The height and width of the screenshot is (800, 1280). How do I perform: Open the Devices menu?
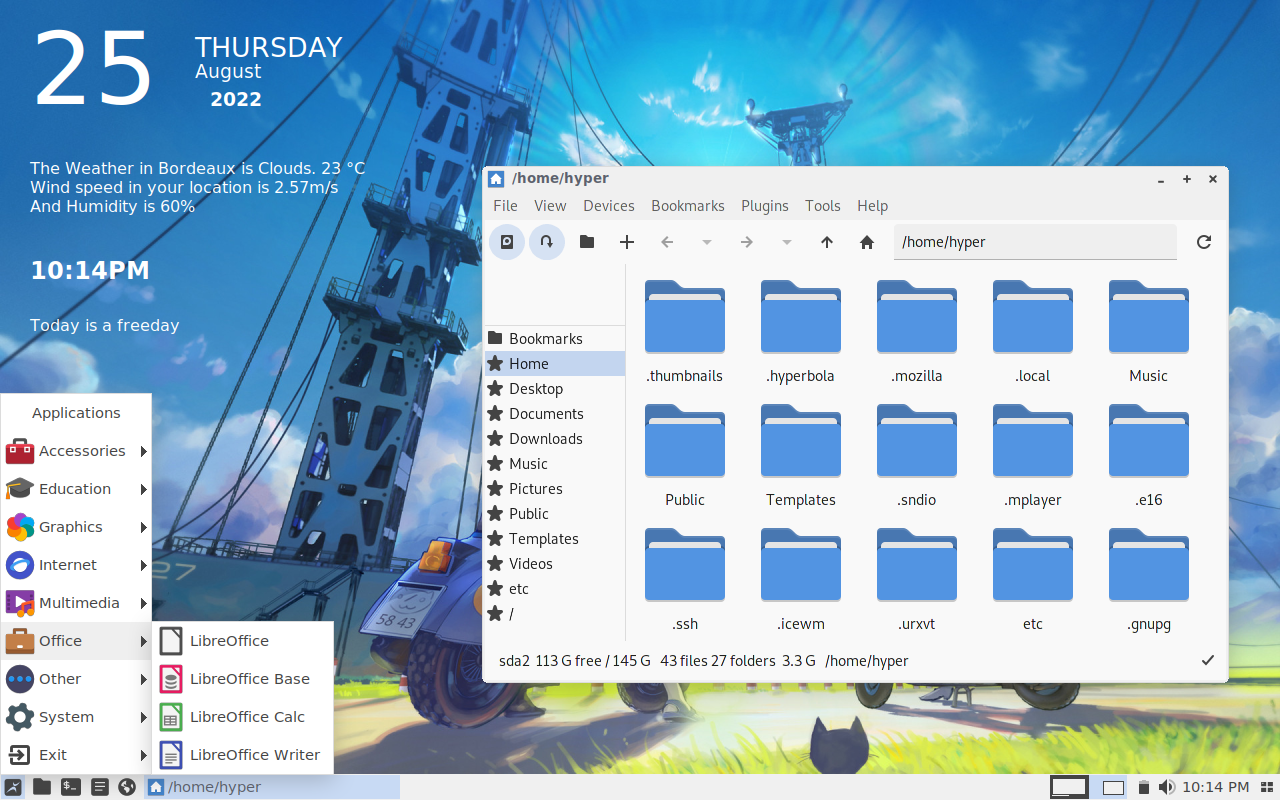(x=609, y=206)
